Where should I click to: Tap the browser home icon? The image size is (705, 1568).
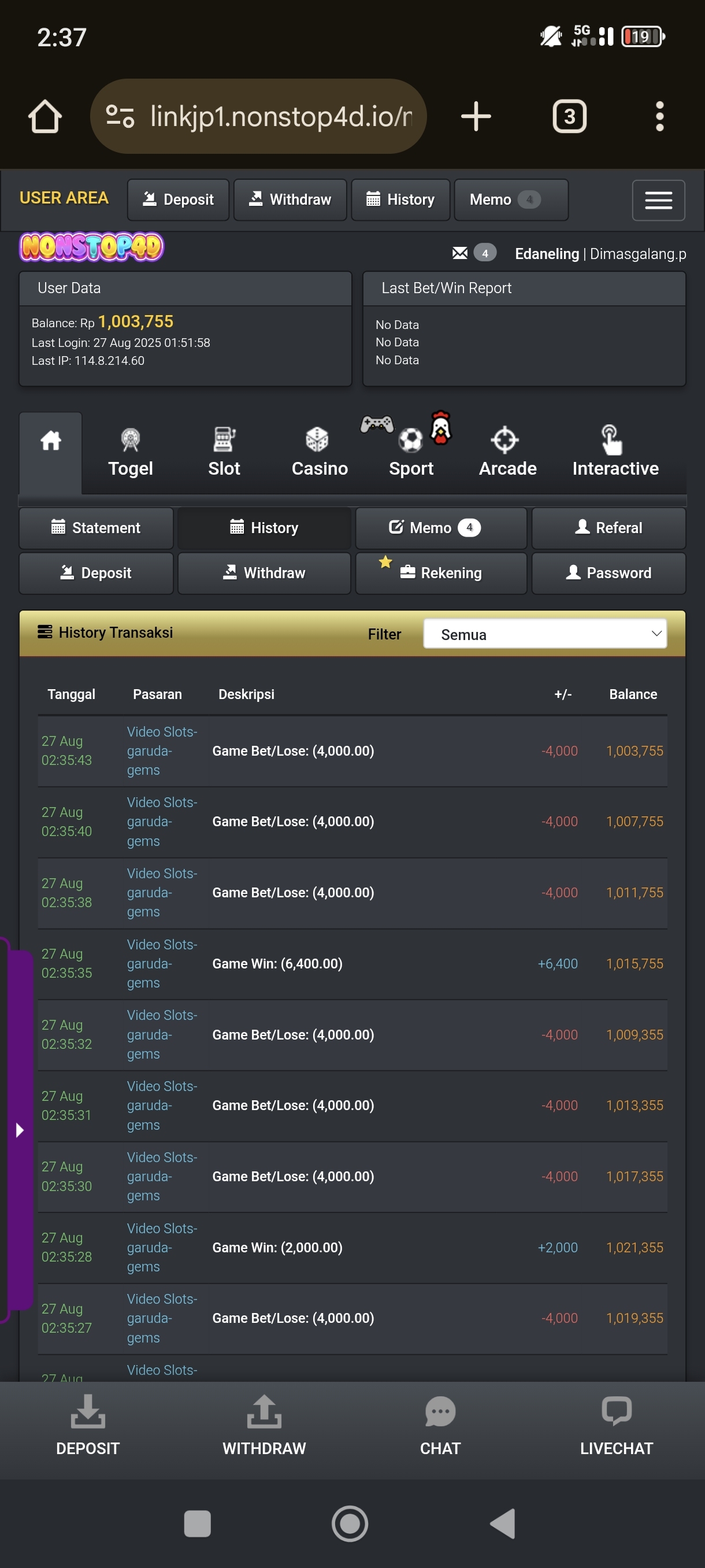click(x=45, y=116)
